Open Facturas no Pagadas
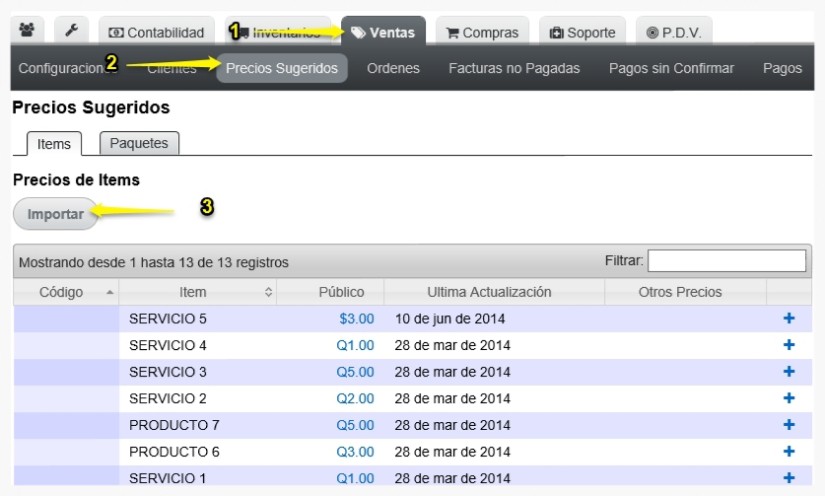Viewport: 825px width, 496px height. [514, 68]
